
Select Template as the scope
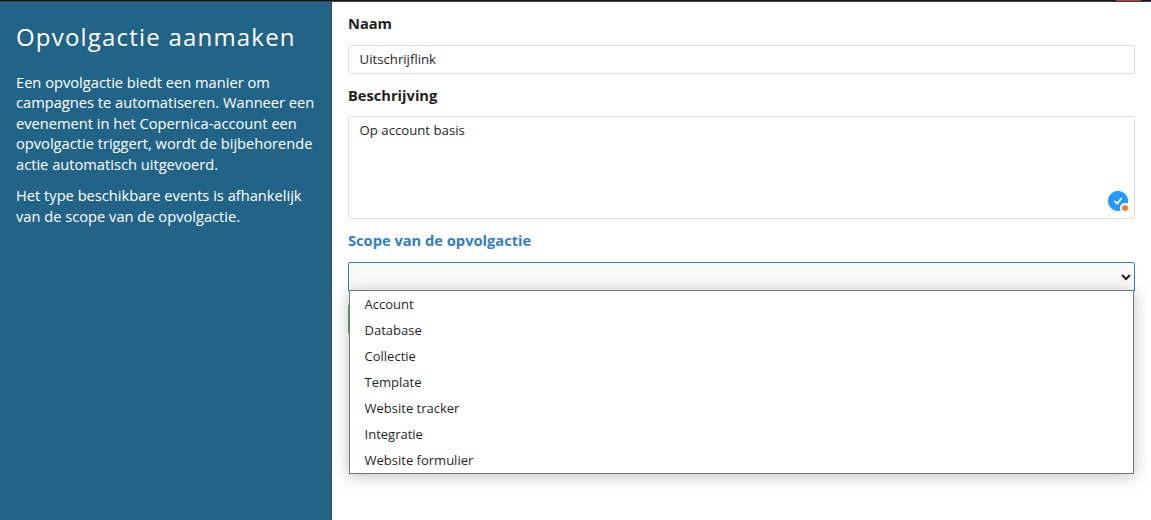[x=393, y=382]
